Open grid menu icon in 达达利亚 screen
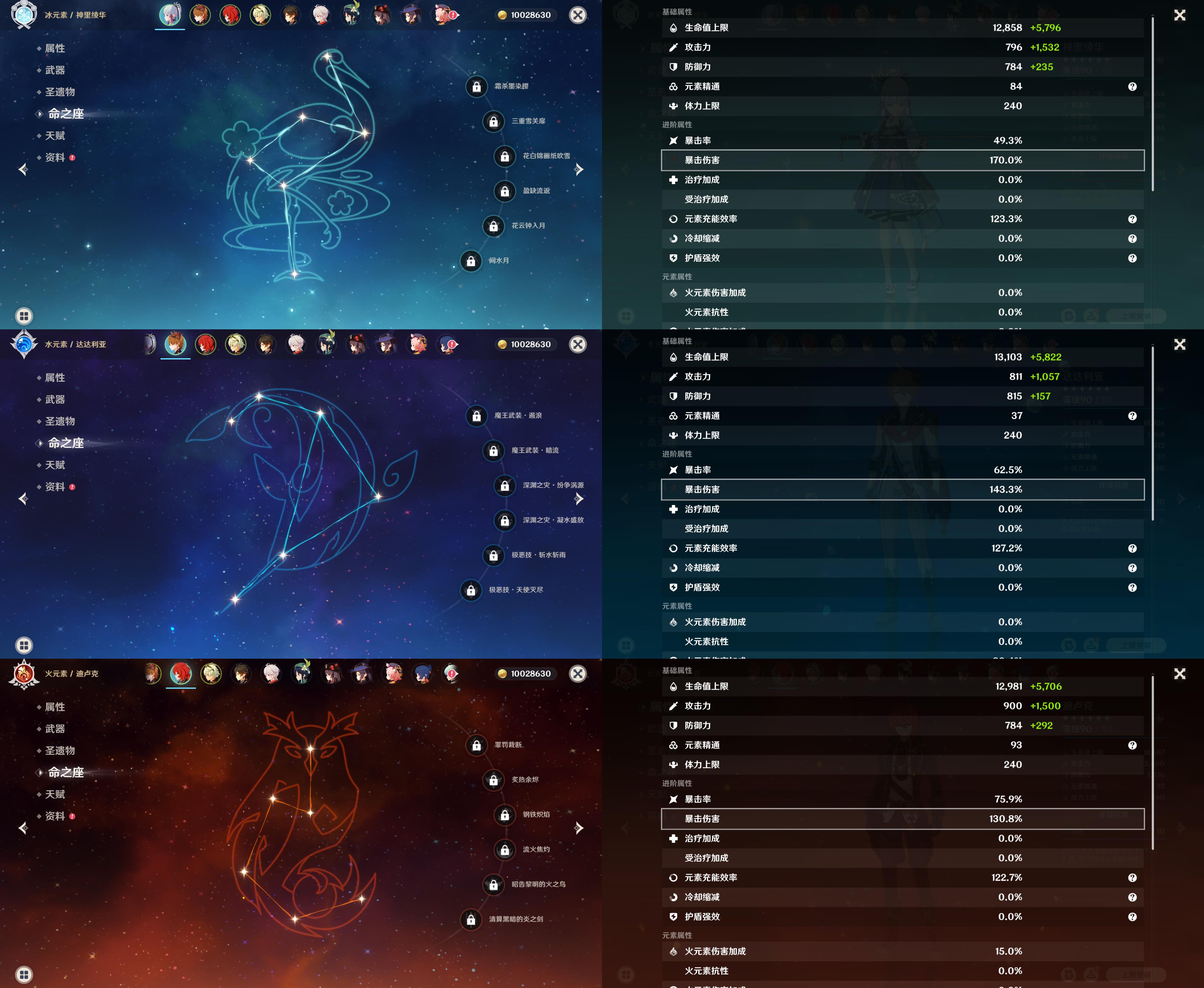The image size is (1204, 988). 24,645
